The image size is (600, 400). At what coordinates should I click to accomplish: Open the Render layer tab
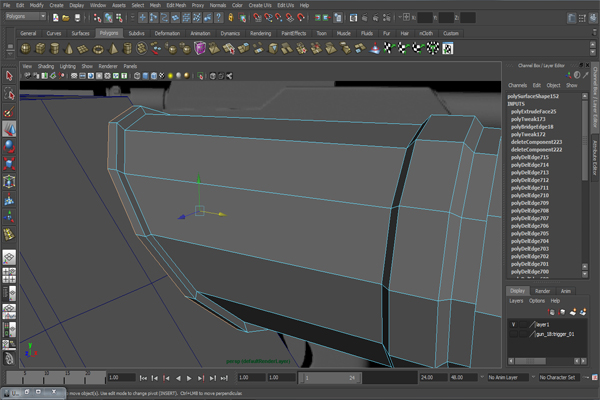click(542, 291)
